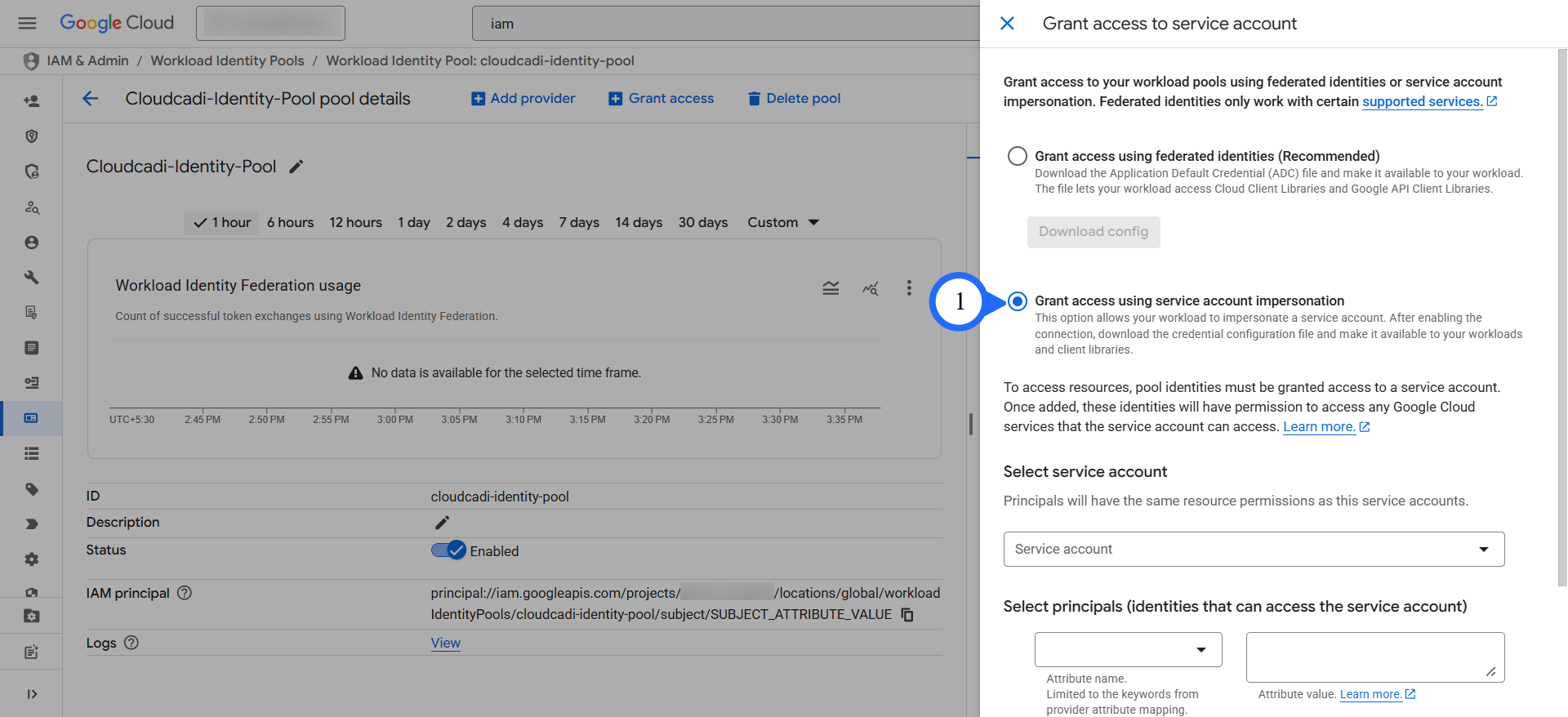This screenshot has height=717, width=1568.
Task: Click the Add provider button
Action: tap(523, 99)
